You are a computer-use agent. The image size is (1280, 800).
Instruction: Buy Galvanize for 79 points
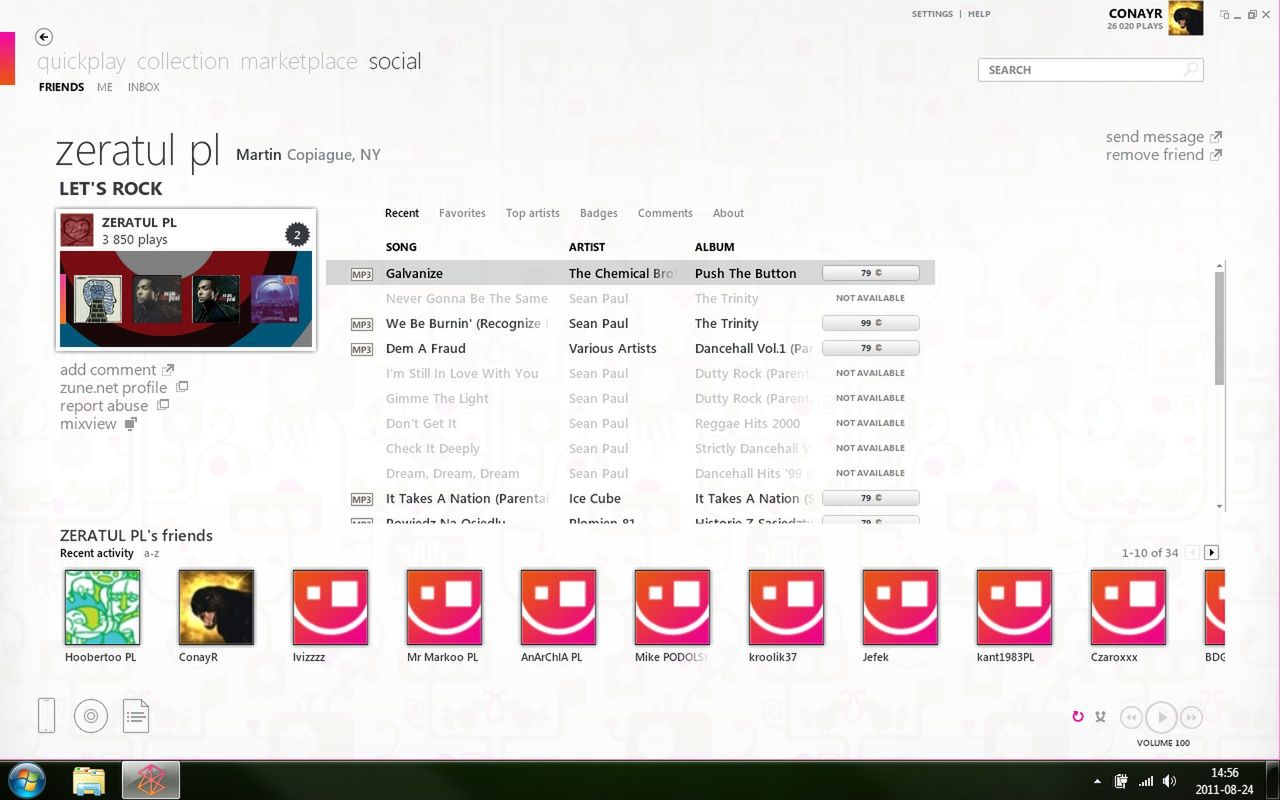[x=870, y=273]
